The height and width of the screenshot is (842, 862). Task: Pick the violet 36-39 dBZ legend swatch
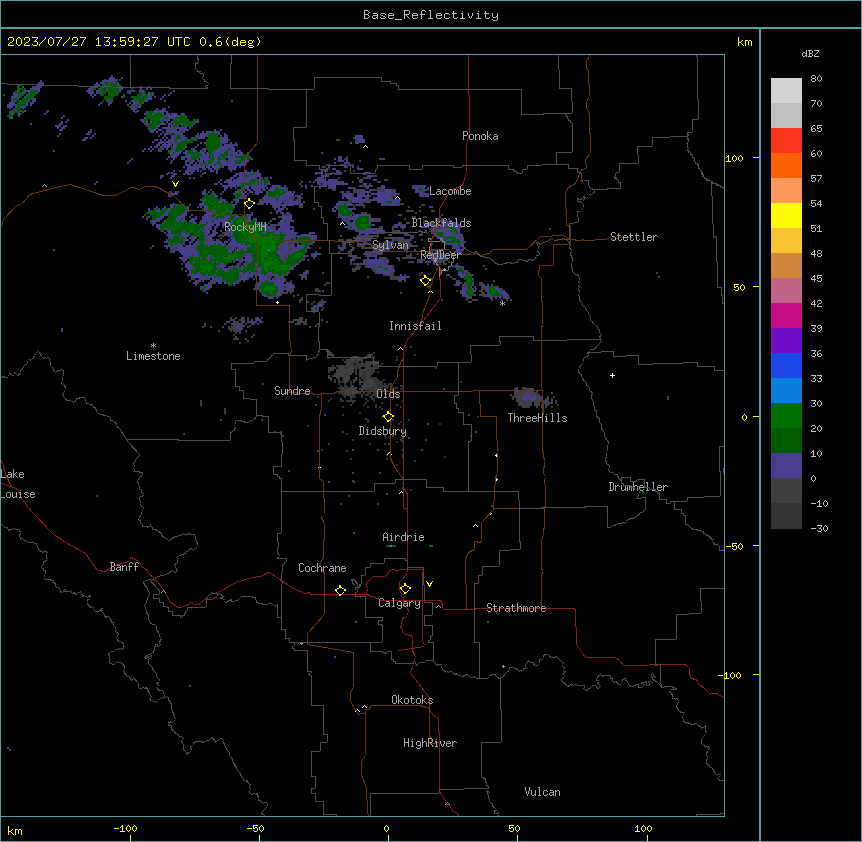pos(786,341)
